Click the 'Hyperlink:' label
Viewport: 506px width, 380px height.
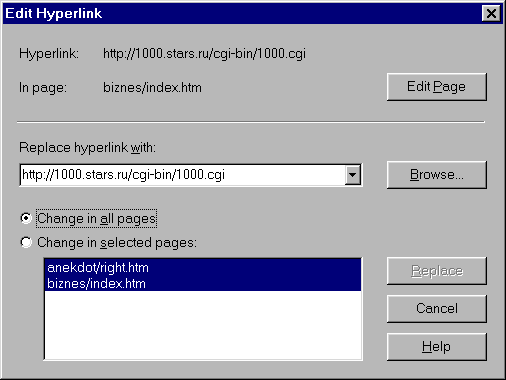click(x=49, y=54)
